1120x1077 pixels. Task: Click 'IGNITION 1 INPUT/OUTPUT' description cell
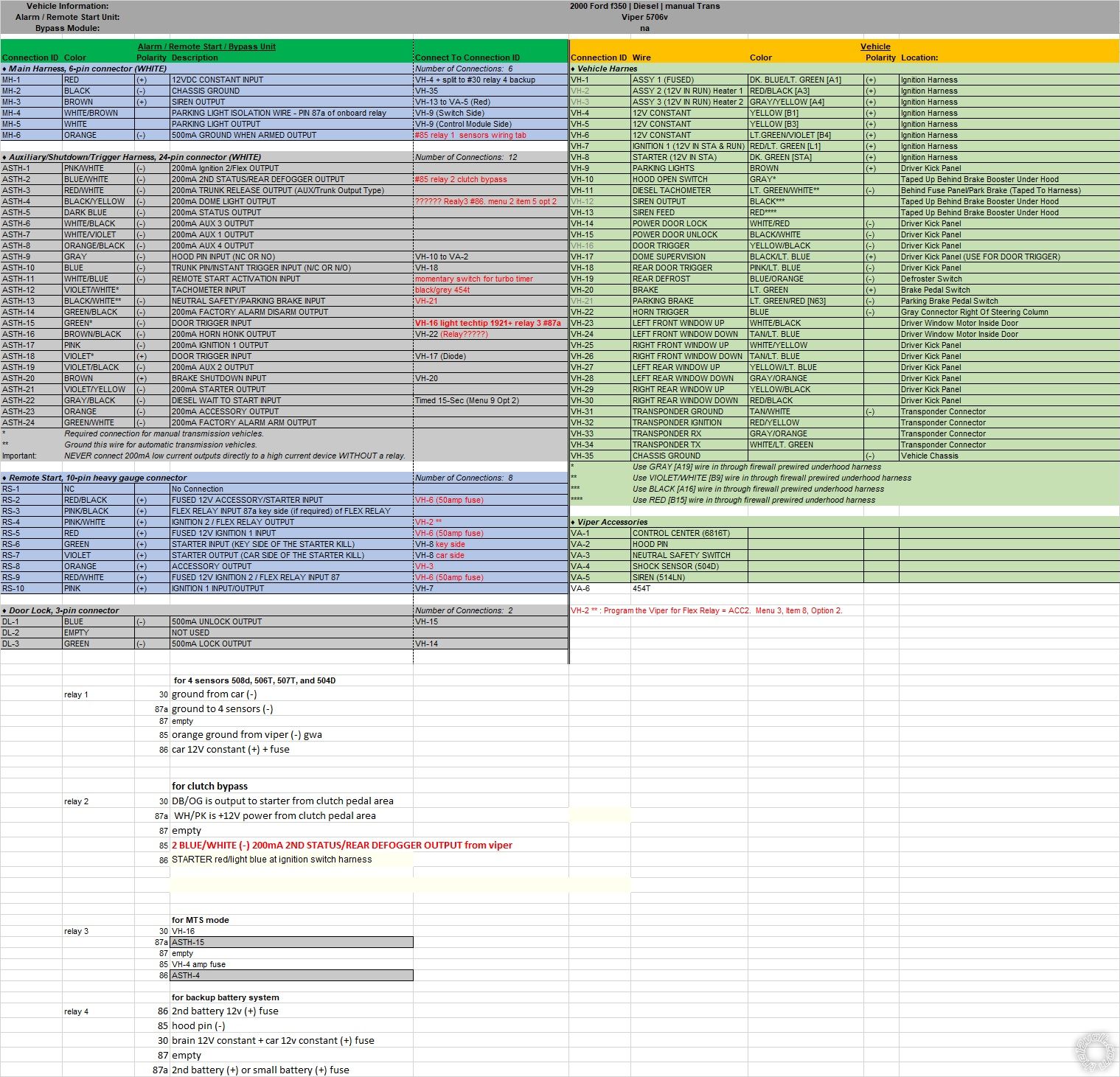(291, 588)
